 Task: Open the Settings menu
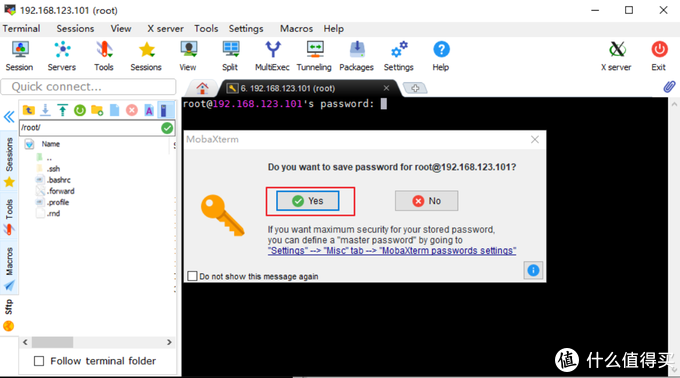coord(246,29)
